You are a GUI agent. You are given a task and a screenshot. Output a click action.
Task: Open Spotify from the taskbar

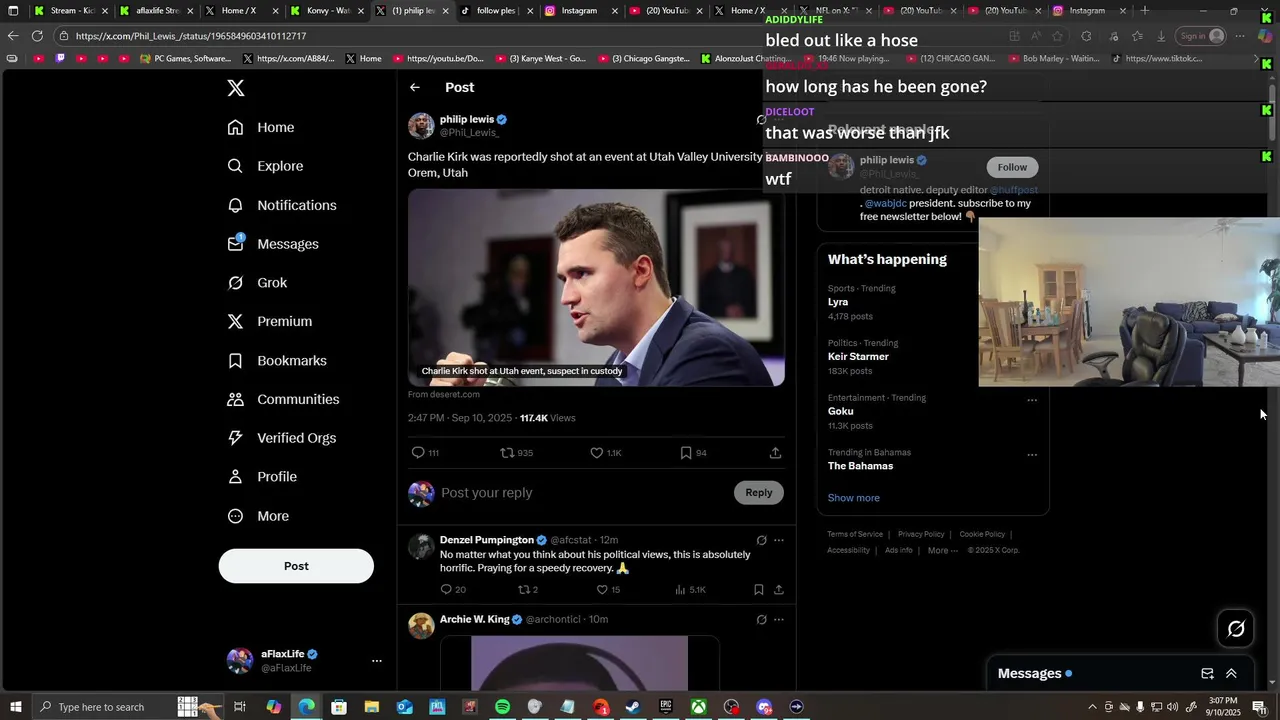pyautogui.click(x=502, y=707)
